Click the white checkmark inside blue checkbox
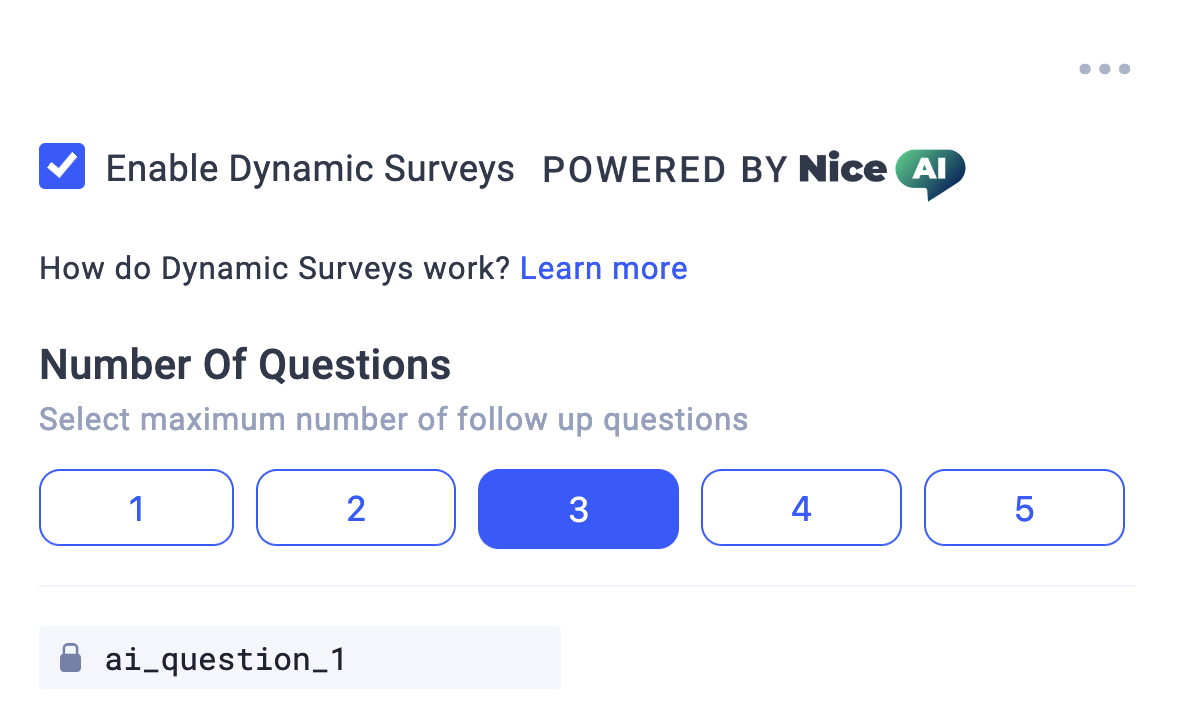The height and width of the screenshot is (714, 1180). pos(62,166)
